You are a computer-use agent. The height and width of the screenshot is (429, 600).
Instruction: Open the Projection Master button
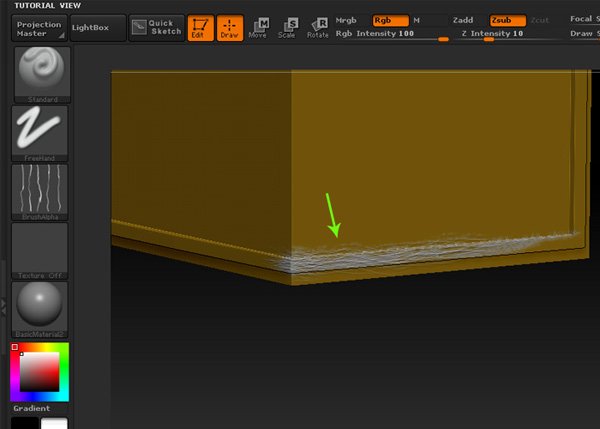pos(39,28)
